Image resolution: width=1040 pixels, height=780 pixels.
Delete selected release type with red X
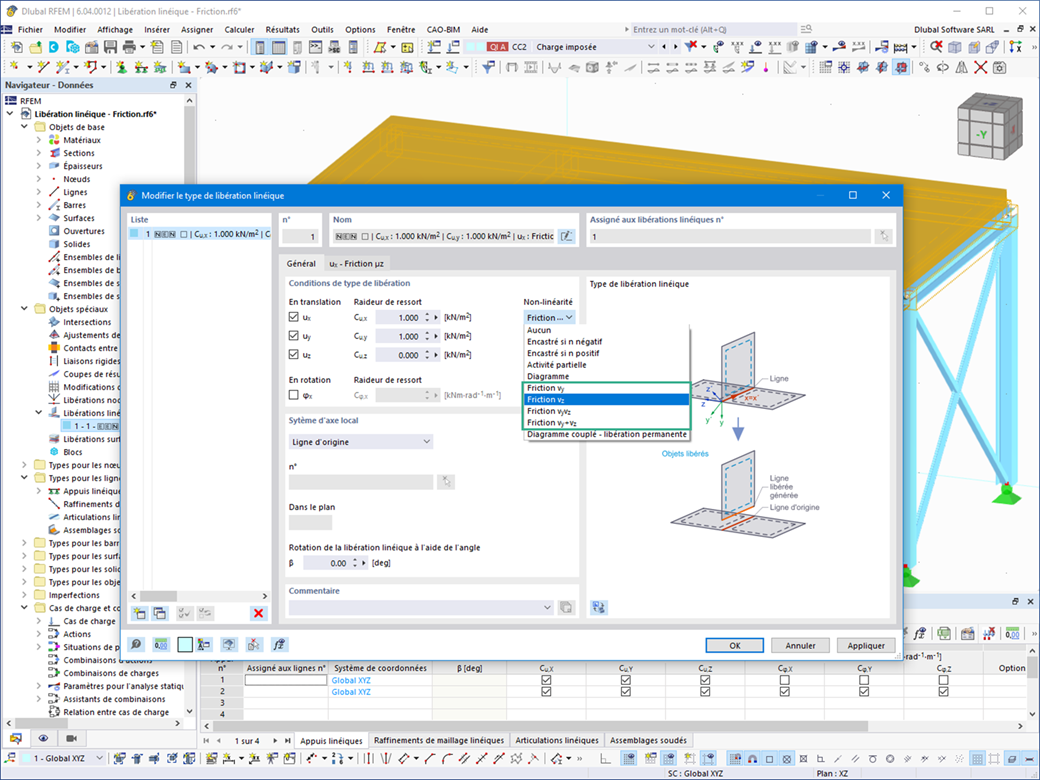(x=259, y=614)
